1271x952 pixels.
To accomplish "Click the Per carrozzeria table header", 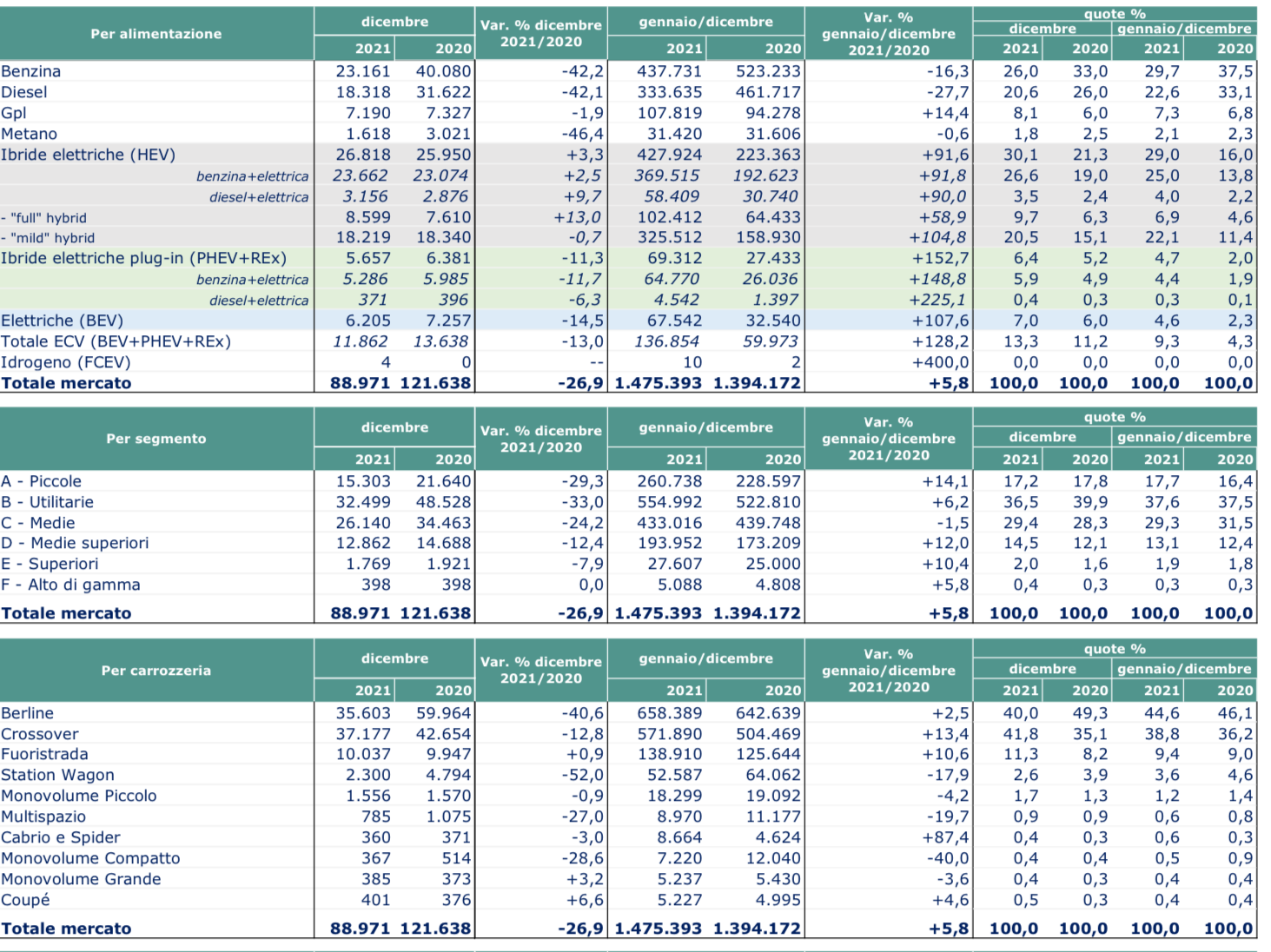I will click(x=156, y=671).
